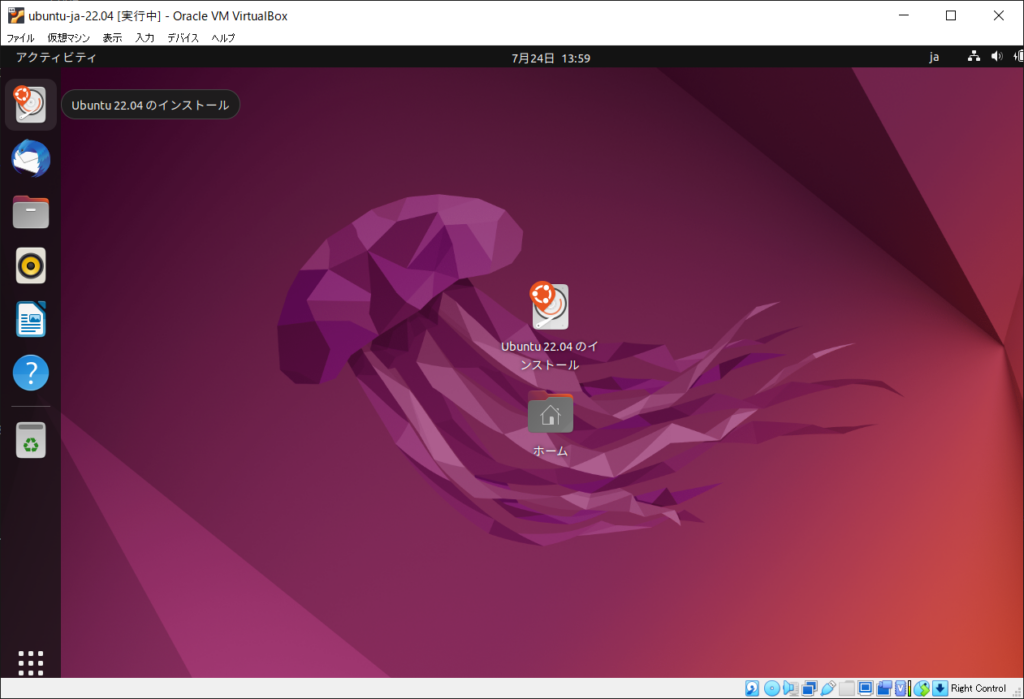This screenshot has width=1024, height=699.
Task: Open the Ubuntu 22.04 installer in the dock
Action: point(30,105)
